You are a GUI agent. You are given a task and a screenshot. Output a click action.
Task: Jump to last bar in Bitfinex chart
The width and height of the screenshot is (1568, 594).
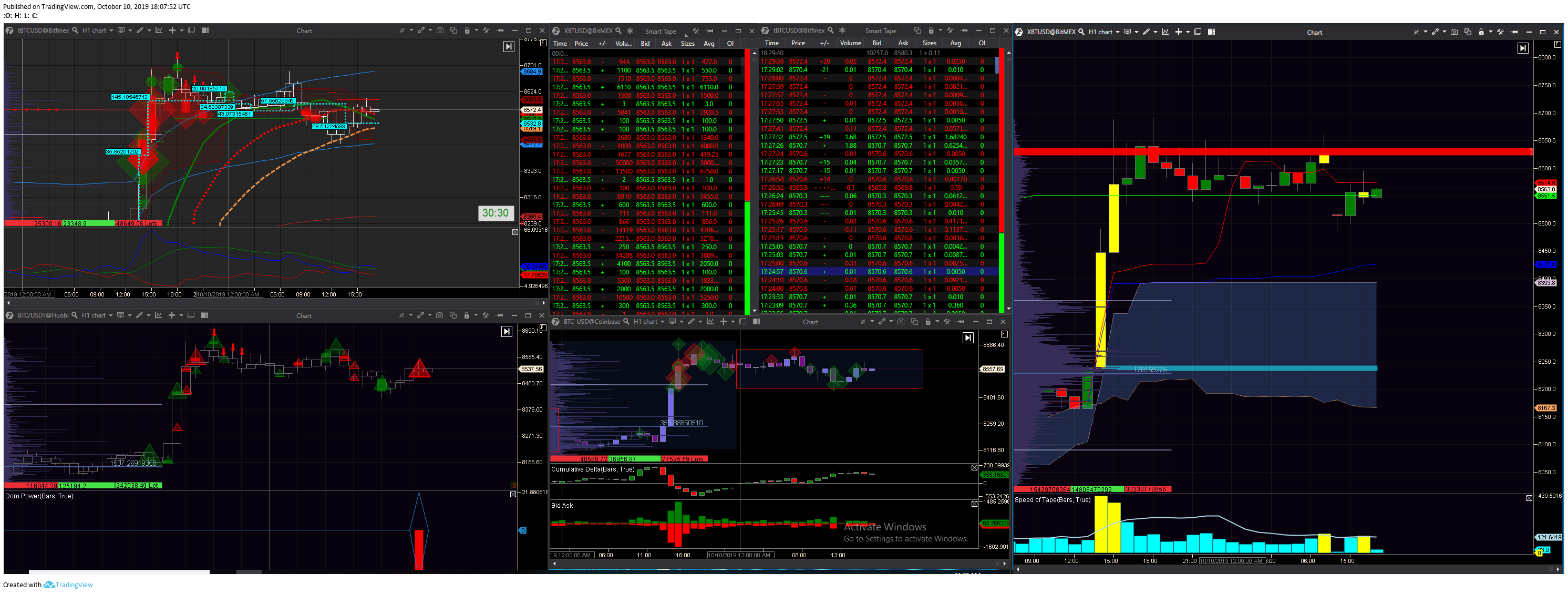click(x=509, y=47)
